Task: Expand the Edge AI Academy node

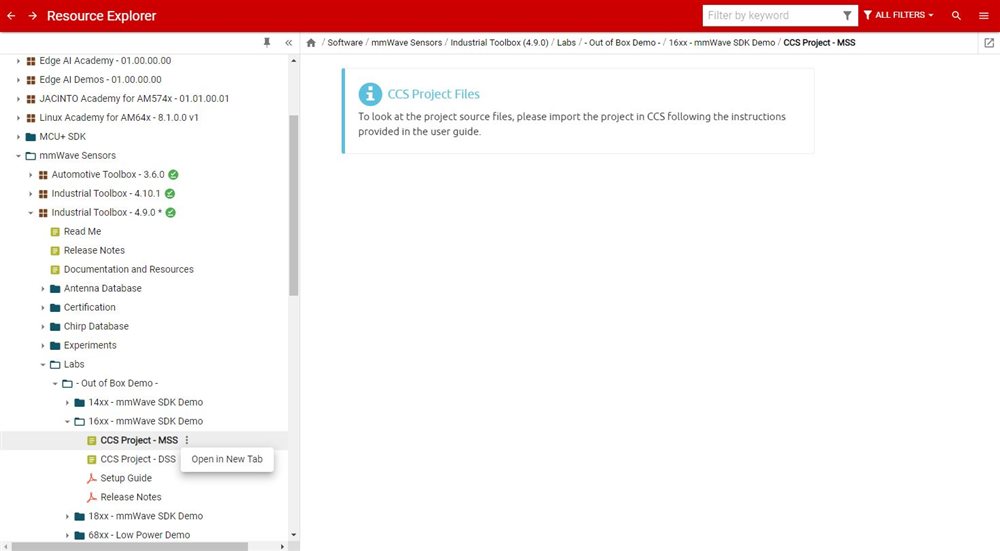Action: 18,61
